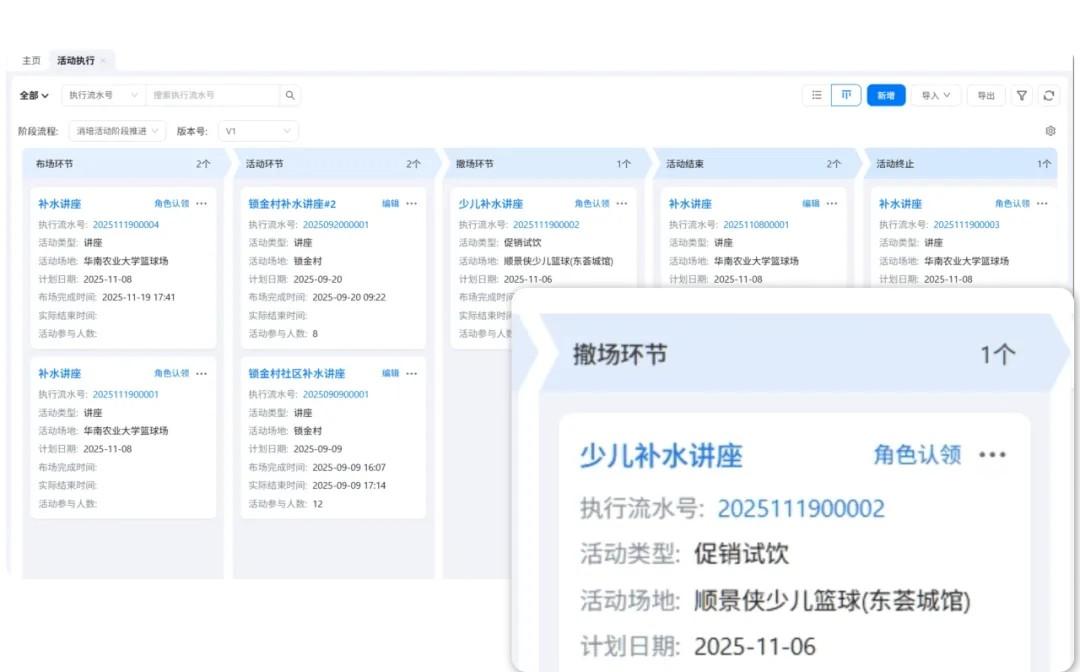Screen dimensions: 1080x672
Task: Click the search magnifier icon
Action: 289,95
